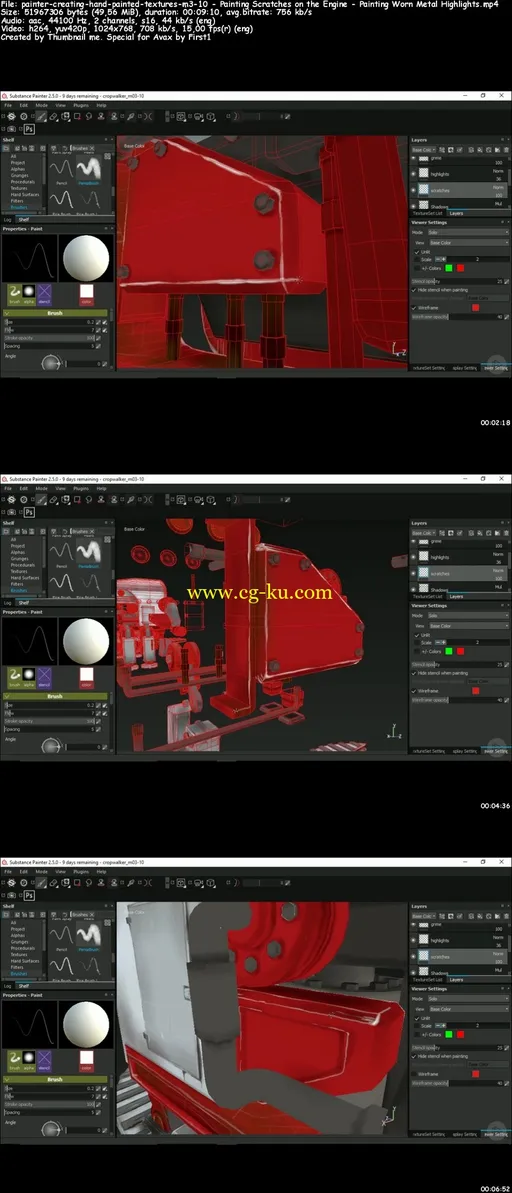Switch to TextureSet List tab in 00:04:36 frame
This screenshot has height=1193, width=512.
tap(428, 596)
